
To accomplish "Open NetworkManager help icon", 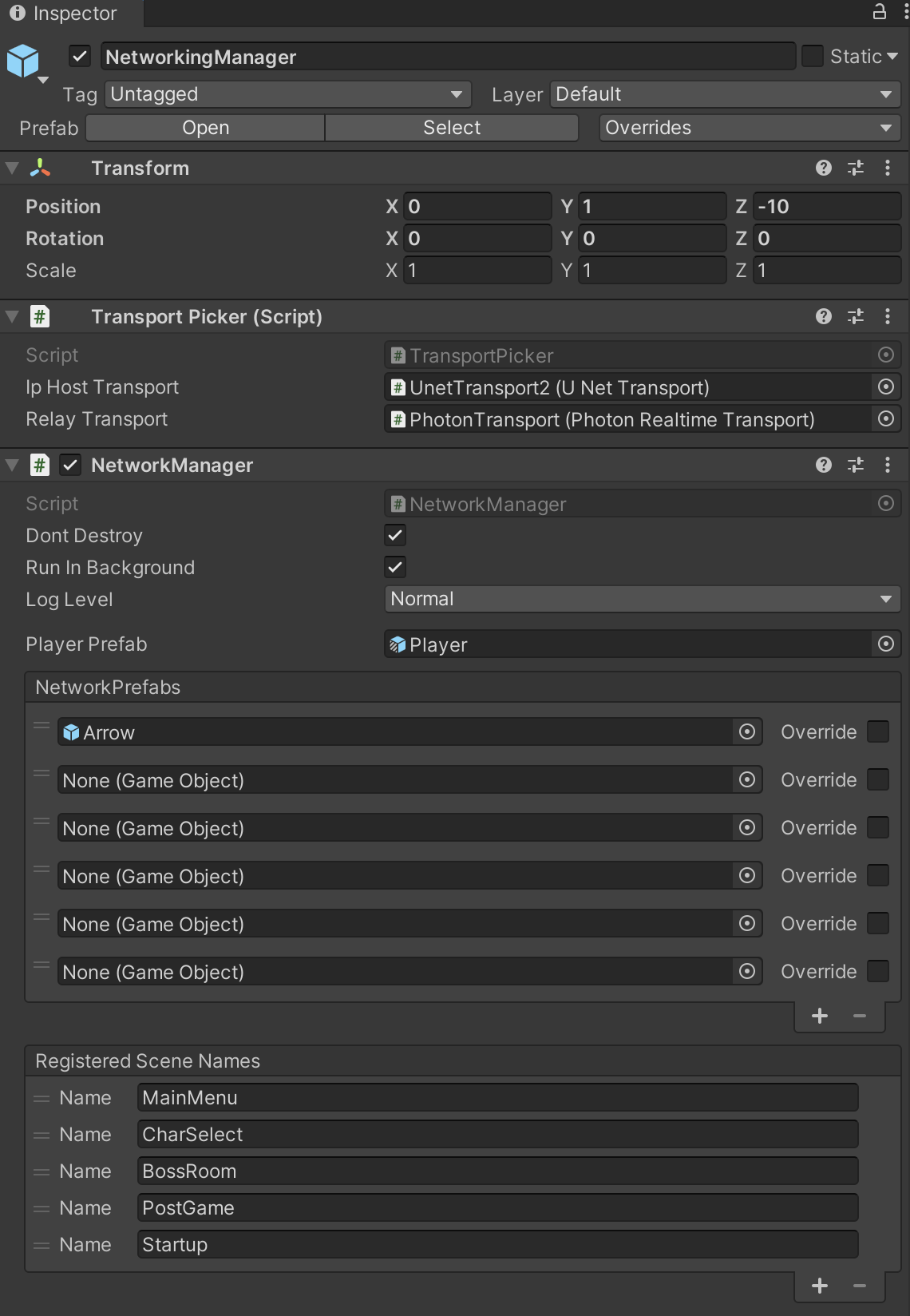I will 824,465.
